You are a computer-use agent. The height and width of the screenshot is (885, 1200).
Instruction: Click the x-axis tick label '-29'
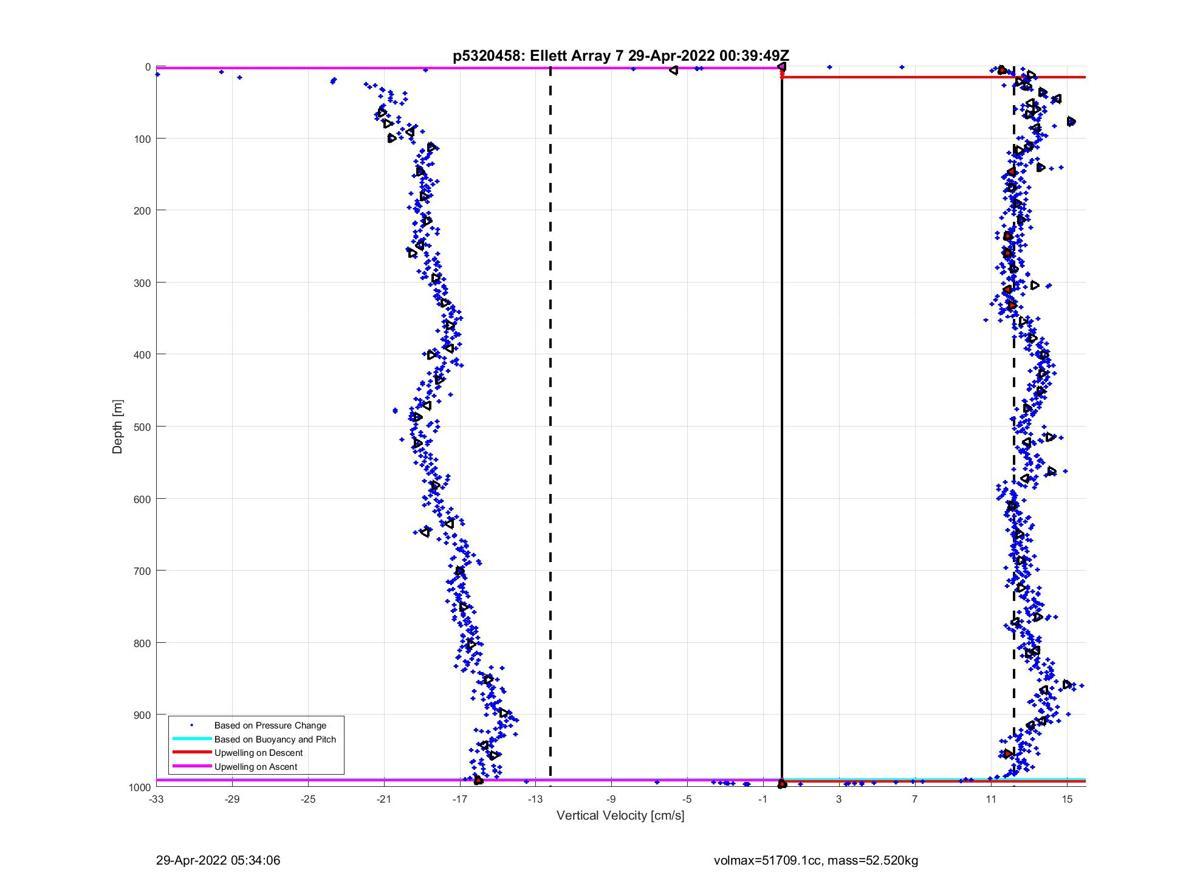point(232,799)
